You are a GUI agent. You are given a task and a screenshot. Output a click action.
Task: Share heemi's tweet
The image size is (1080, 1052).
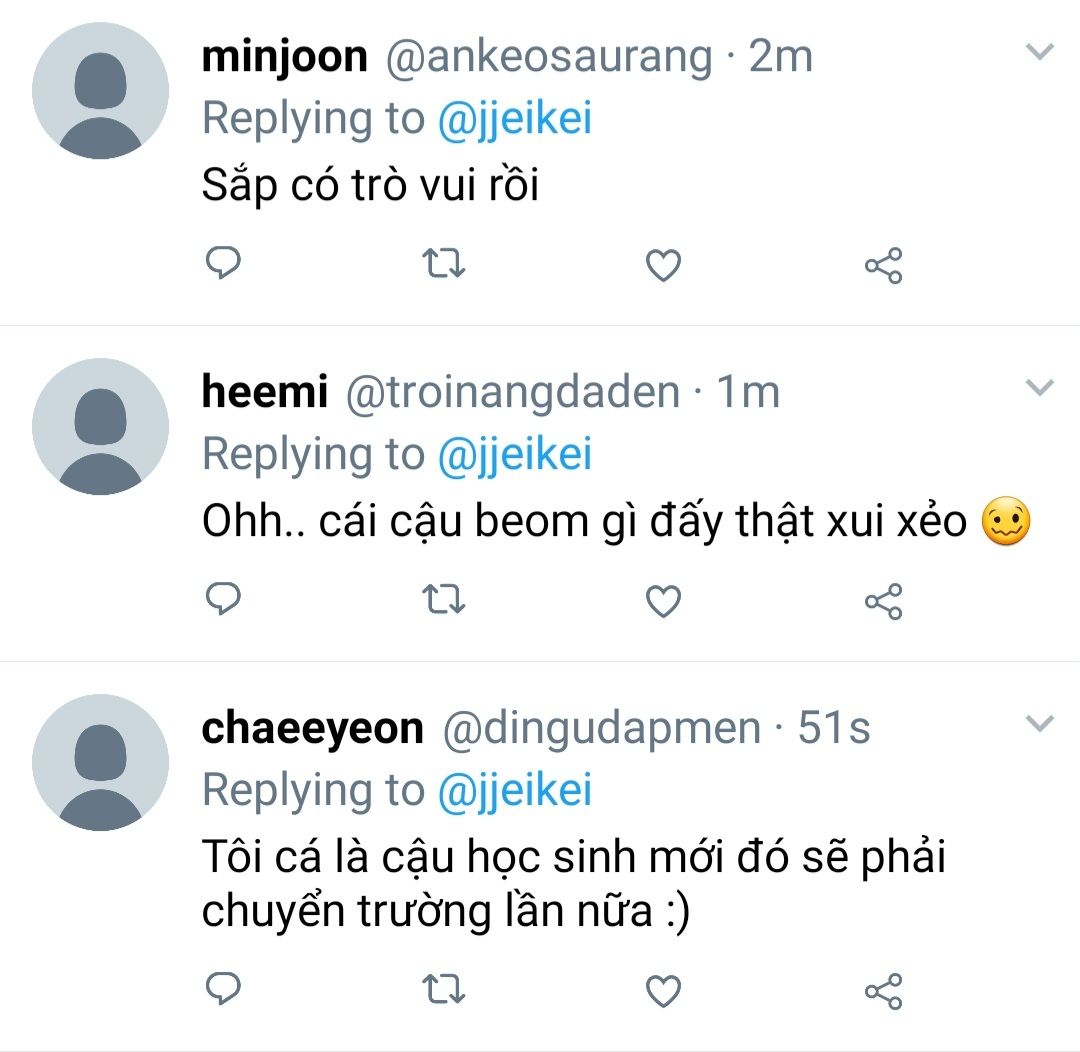click(884, 601)
